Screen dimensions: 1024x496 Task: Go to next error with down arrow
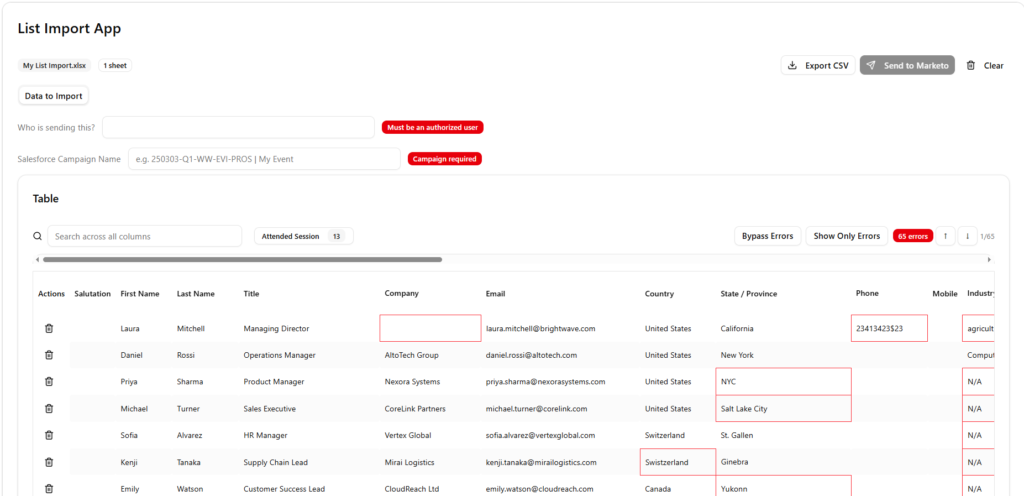pos(967,236)
